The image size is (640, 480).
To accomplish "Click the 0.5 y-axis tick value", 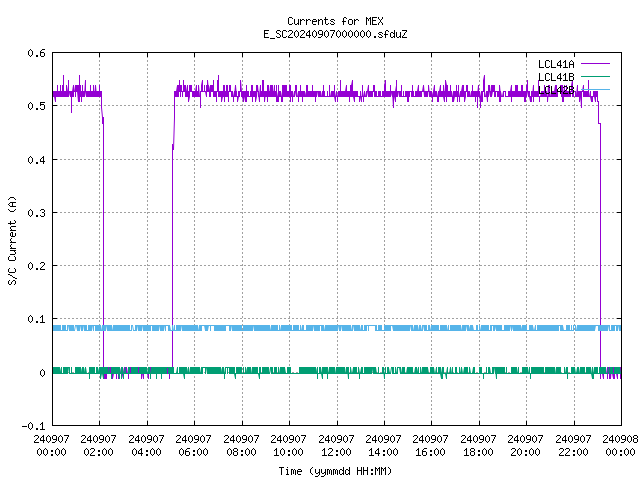I will click(36, 106).
